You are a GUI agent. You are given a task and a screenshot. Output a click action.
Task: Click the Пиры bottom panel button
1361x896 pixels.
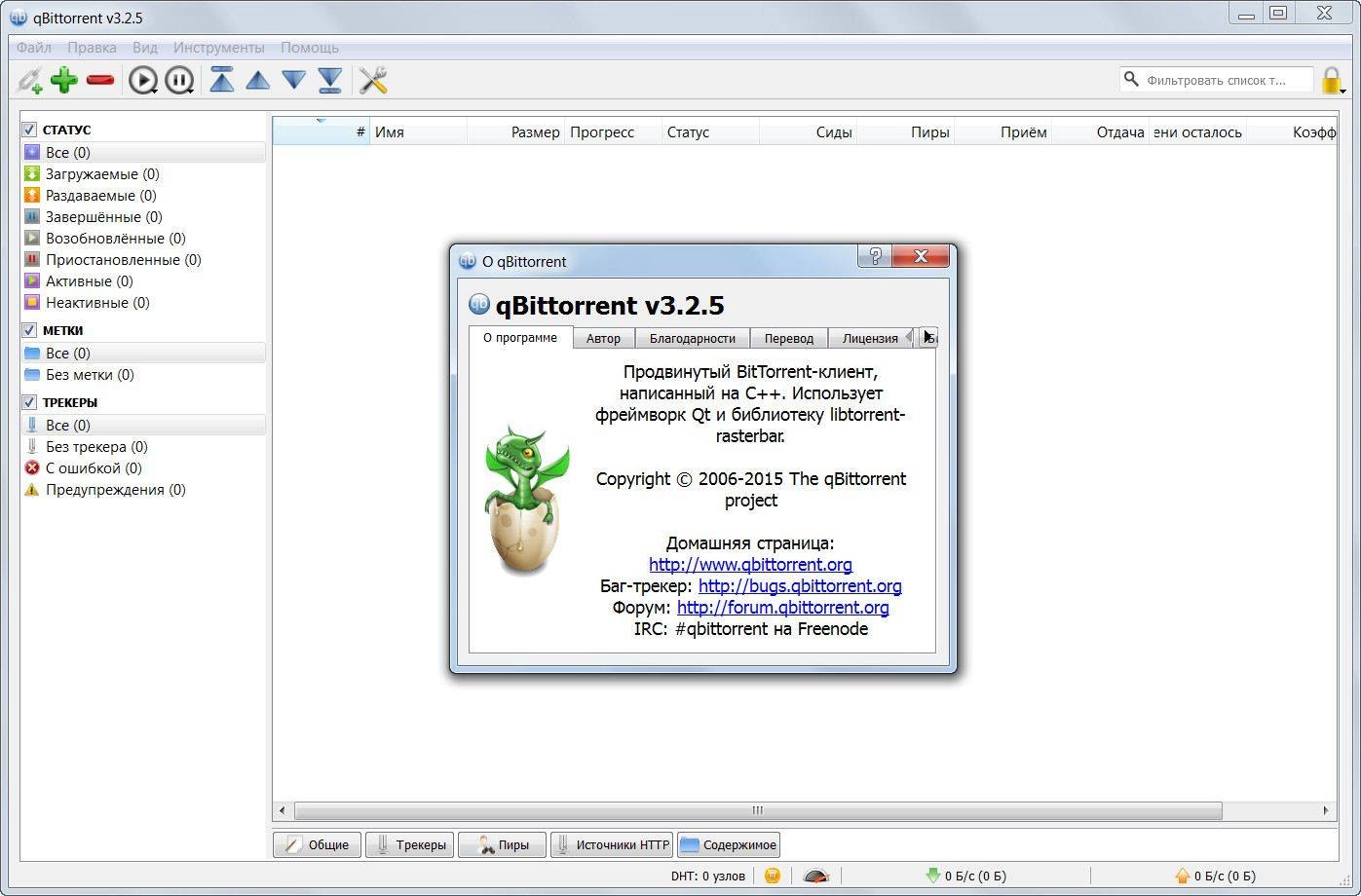(502, 844)
